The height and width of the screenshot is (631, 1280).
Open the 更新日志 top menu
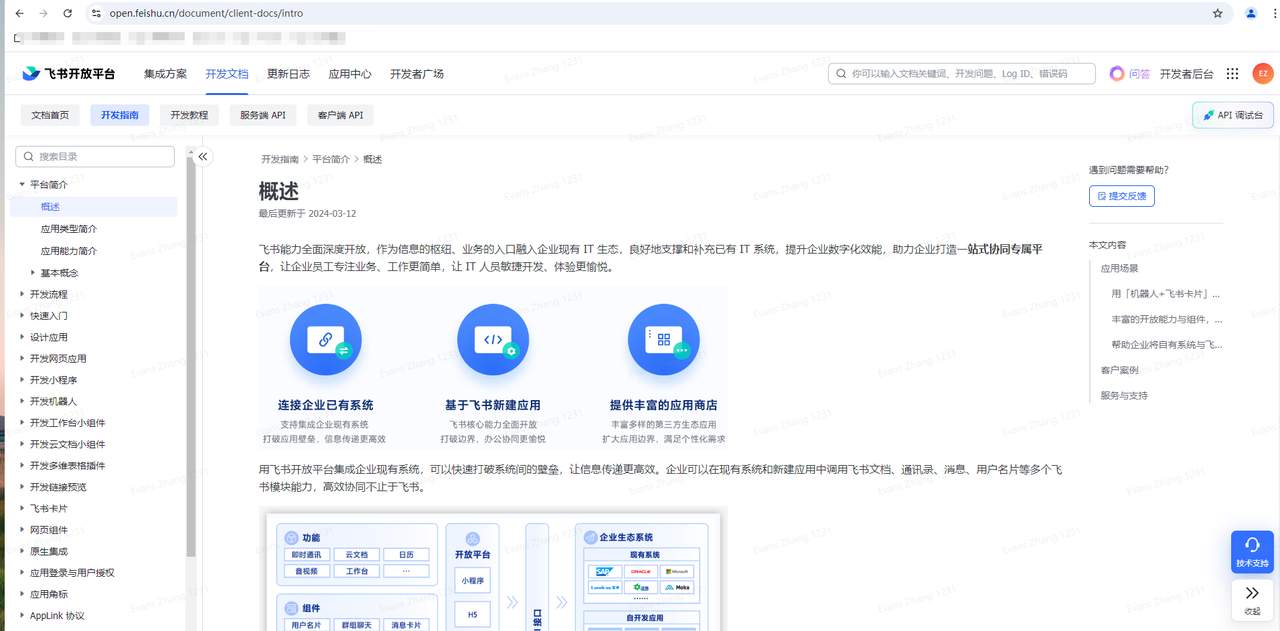[288, 74]
